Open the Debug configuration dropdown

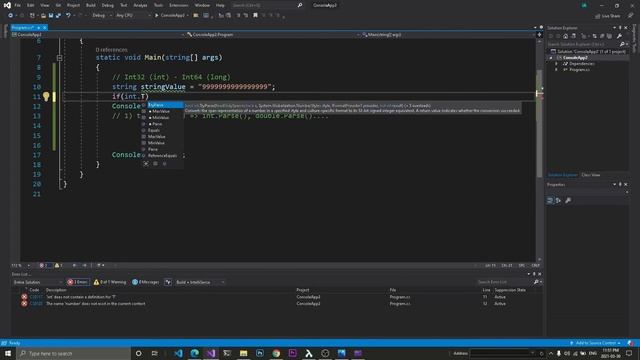point(102,15)
